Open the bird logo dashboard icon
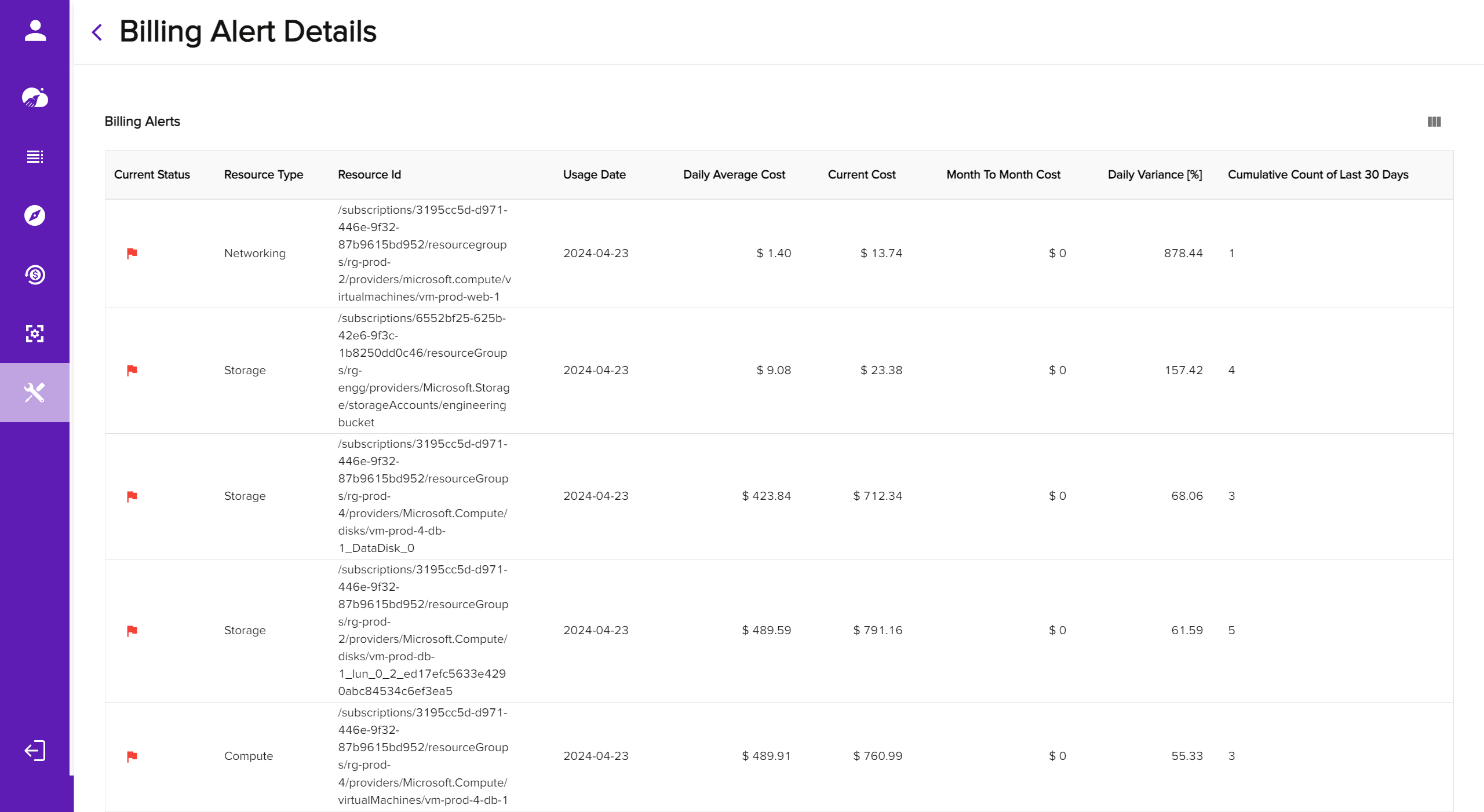 (x=35, y=97)
